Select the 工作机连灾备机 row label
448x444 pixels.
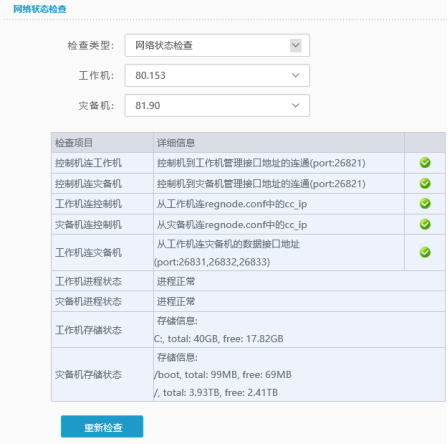[88, 253]
